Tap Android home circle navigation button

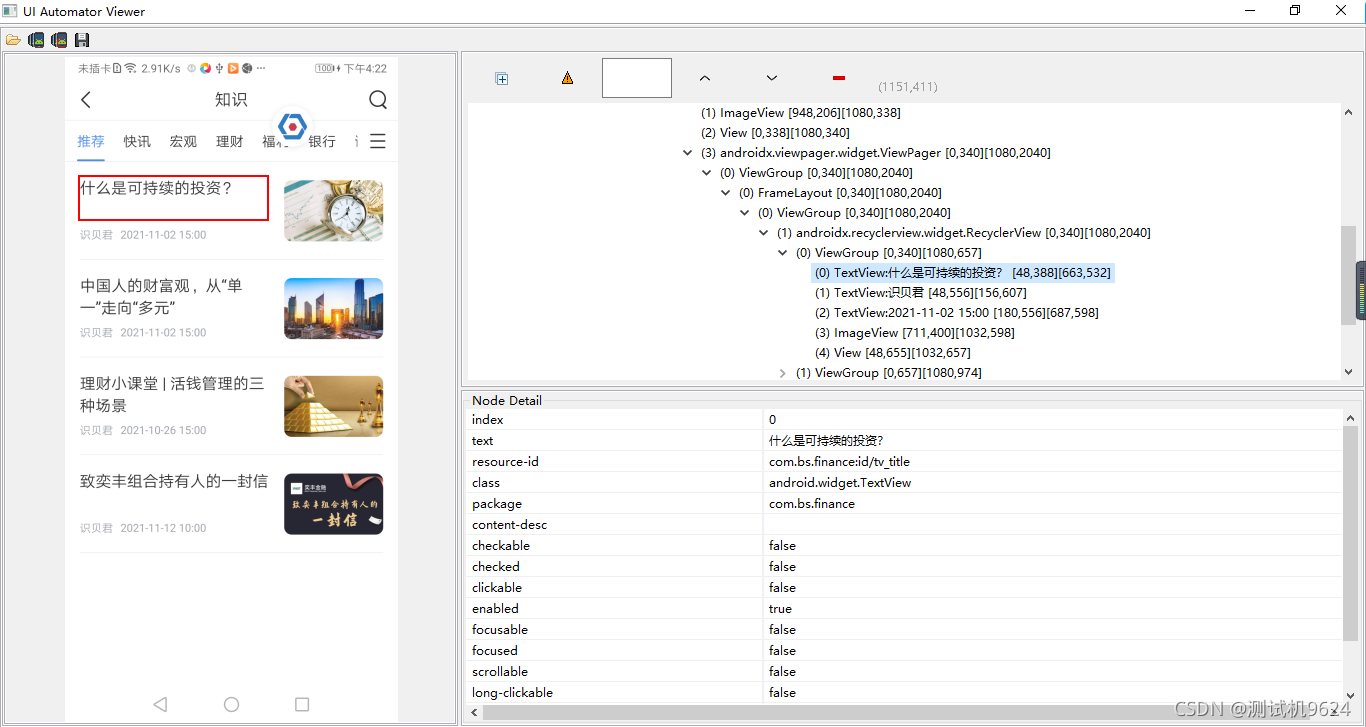[x=231, y=704]
